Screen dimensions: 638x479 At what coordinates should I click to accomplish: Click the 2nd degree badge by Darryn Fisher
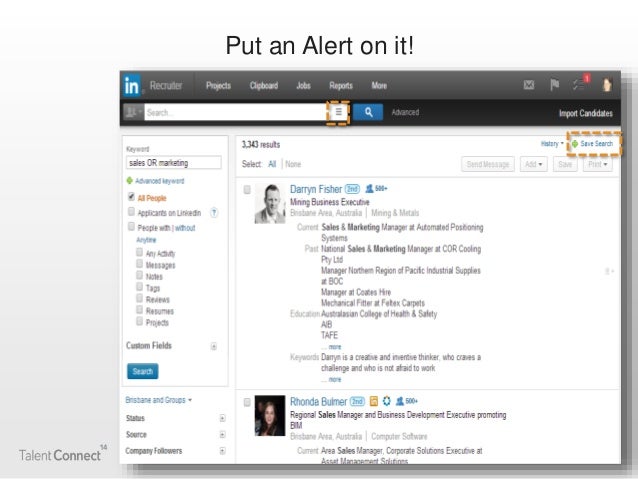(352, 189)
